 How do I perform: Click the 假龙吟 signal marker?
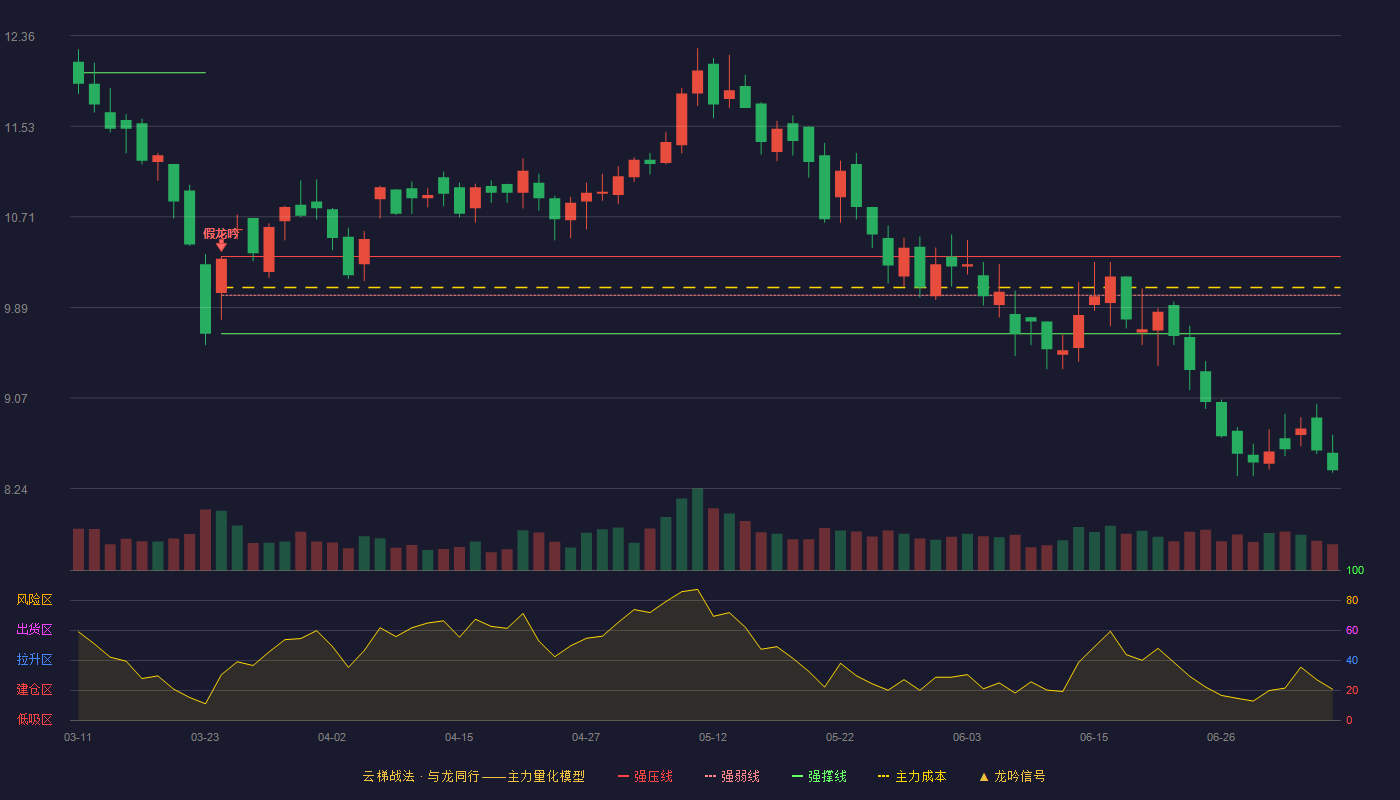click(221, 238)
